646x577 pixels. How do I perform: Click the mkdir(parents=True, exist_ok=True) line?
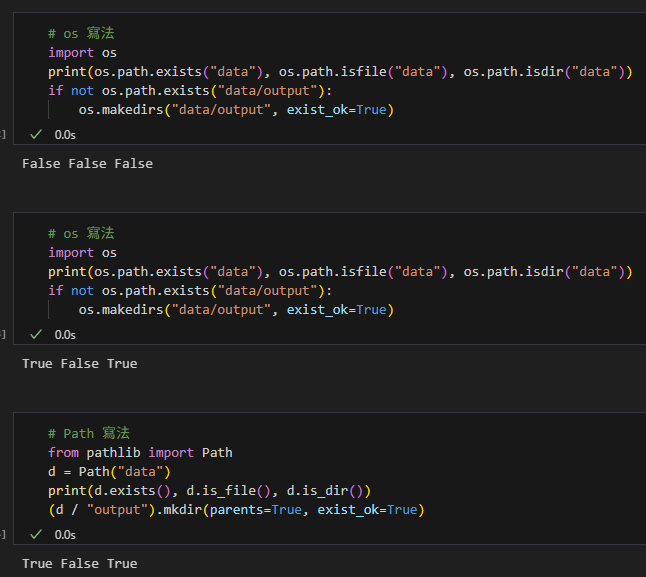click(236, 510)
